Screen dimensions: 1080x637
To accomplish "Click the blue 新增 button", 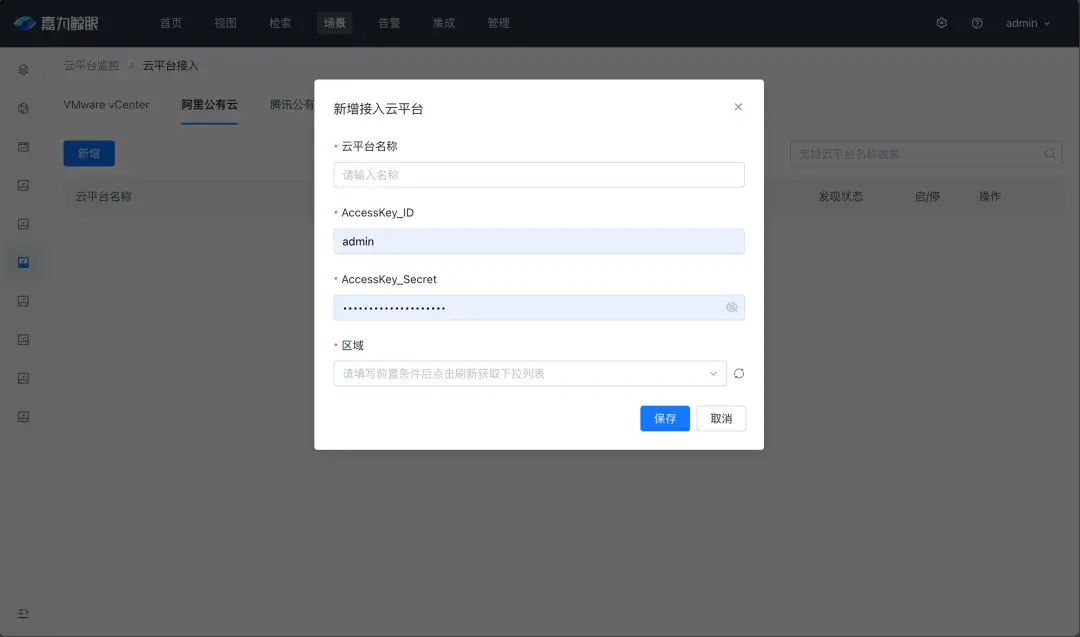I will coord(88,153).
